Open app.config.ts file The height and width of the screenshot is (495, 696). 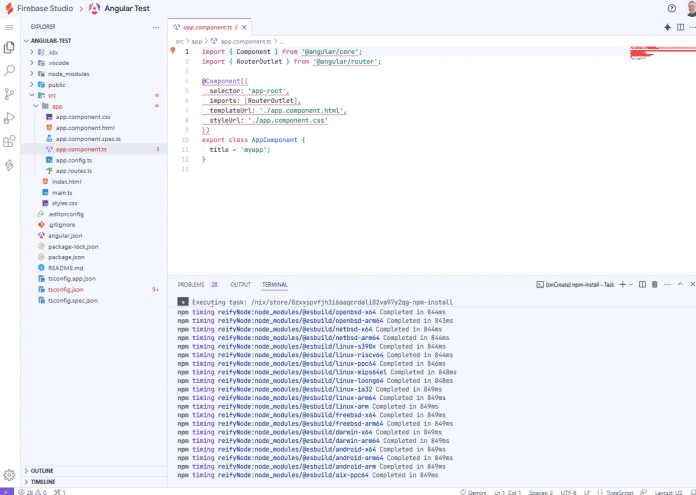[x=74, y=160]
